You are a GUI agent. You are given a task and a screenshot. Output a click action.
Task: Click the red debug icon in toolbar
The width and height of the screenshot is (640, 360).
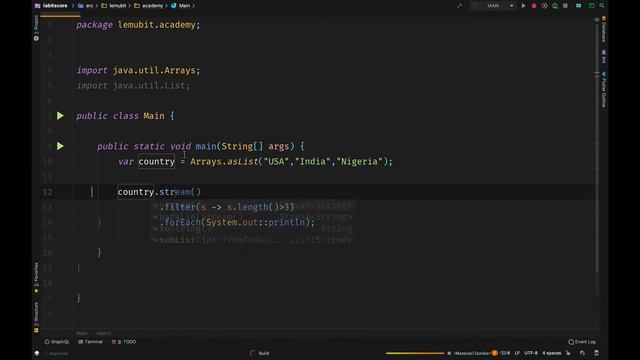click(534, 6)
